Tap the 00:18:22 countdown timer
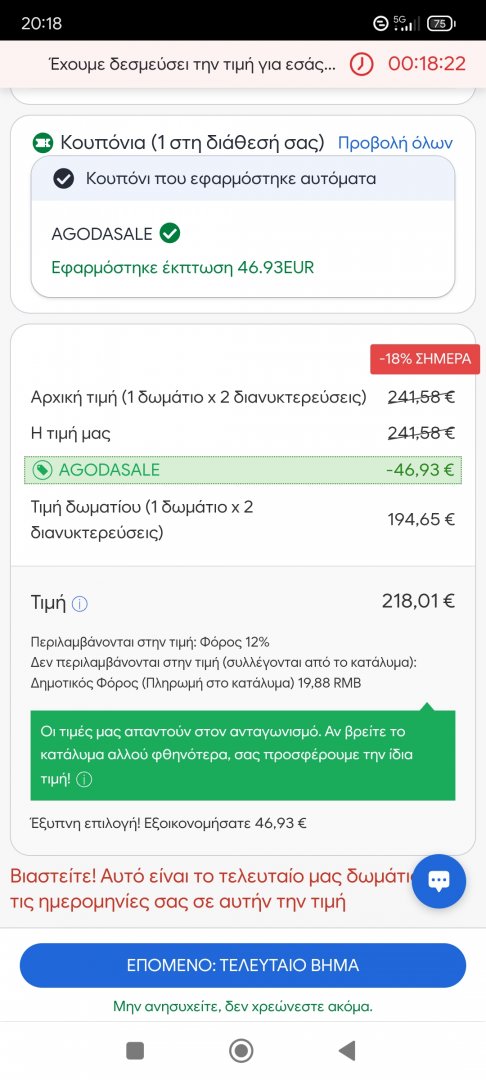 [427, 64]
